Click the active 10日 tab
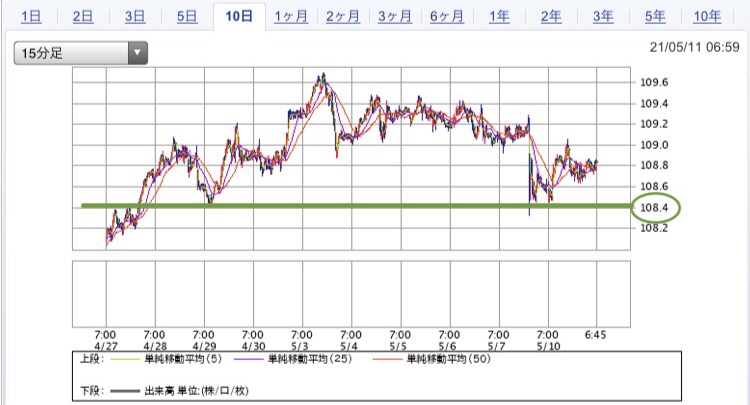 pos(239,17)
